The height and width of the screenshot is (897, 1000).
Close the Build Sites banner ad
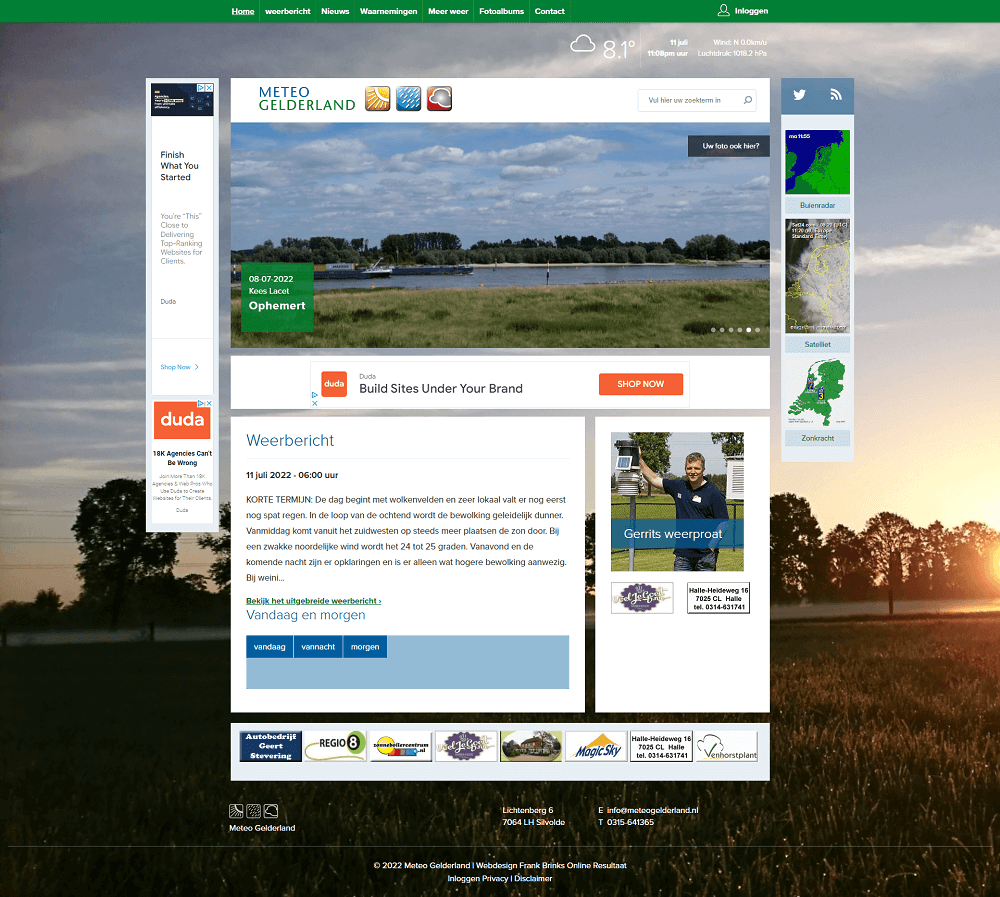(314, 403)
